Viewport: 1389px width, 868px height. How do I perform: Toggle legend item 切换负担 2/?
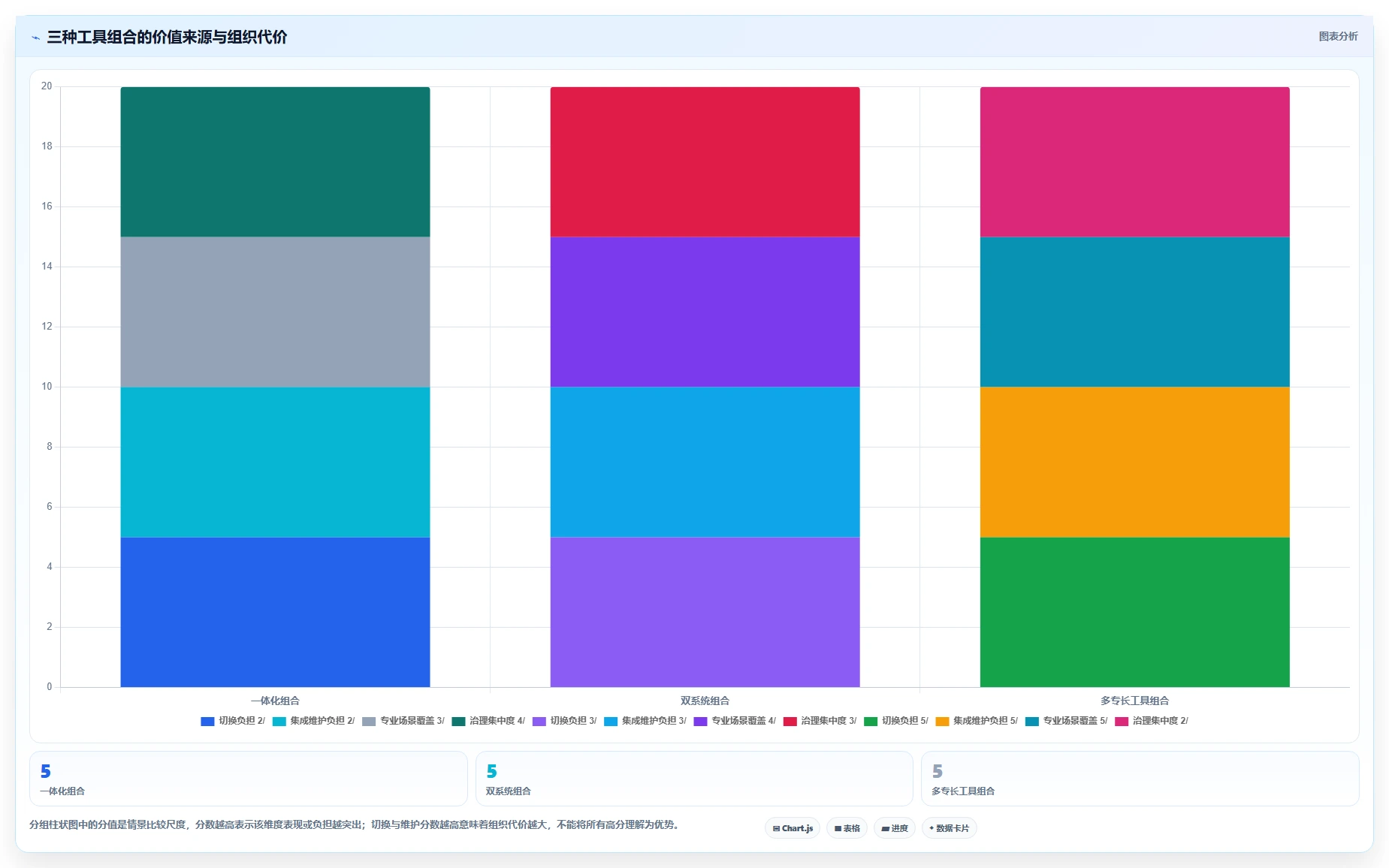pos(232,721)
